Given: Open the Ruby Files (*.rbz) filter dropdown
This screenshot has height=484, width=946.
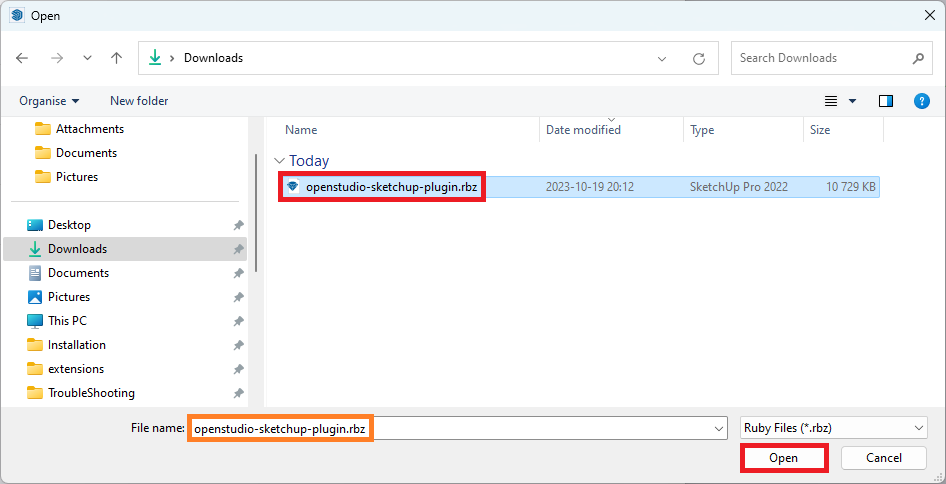Looking at the screenshot, I should tap(833, 428).
